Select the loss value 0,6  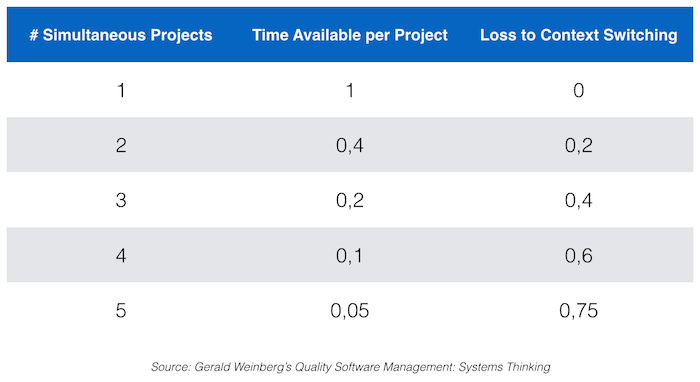(x=579, y=256)
